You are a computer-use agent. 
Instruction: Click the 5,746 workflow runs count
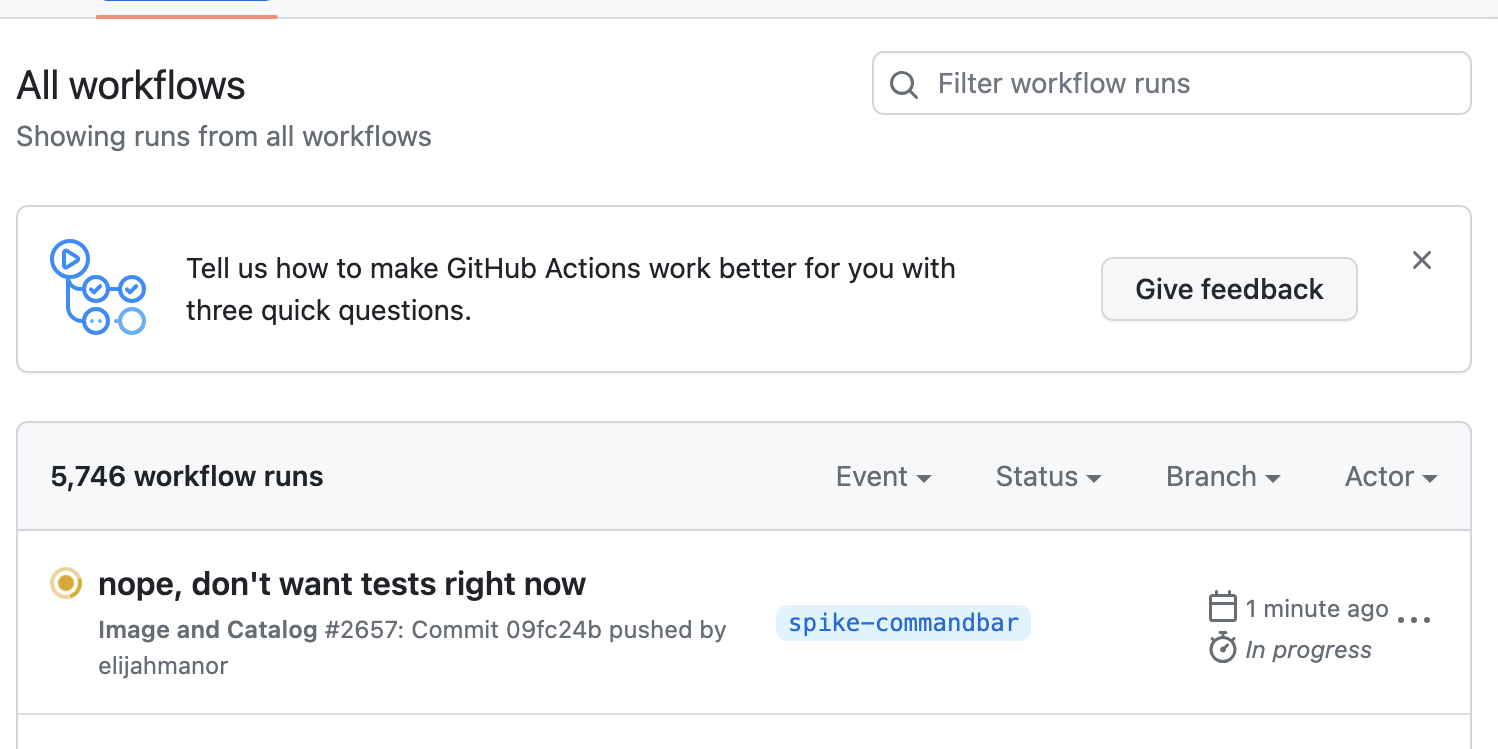click(x=187, y=477)
